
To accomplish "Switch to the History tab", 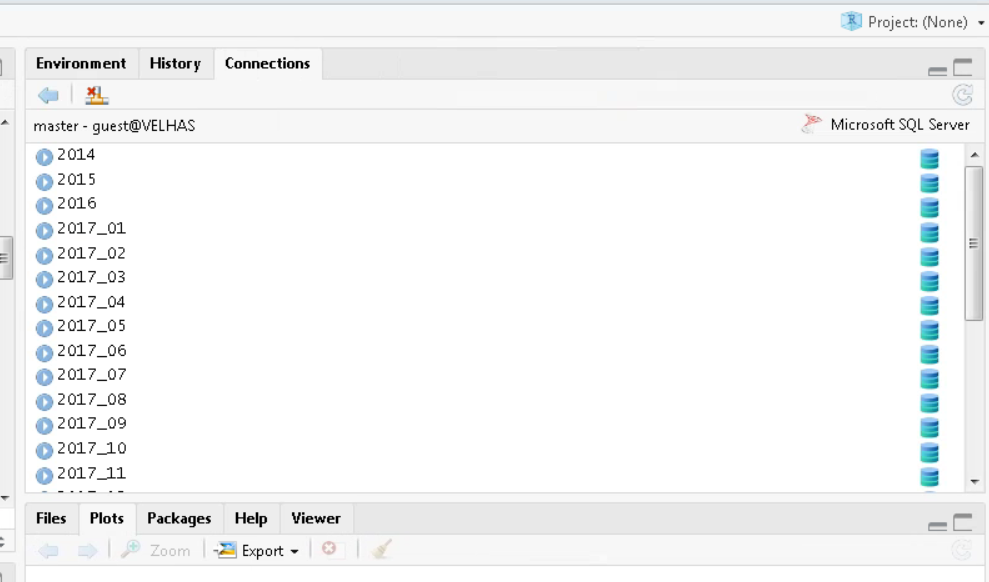I will tap(175, 63).
